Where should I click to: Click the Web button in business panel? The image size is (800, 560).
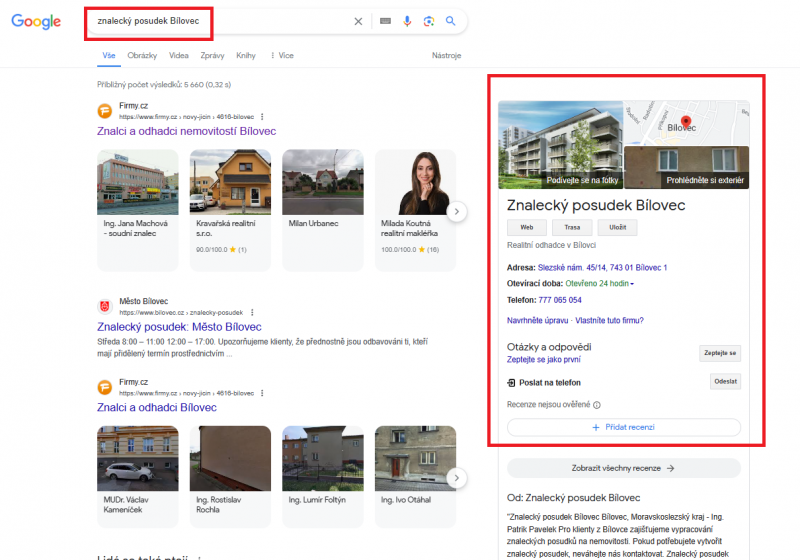coord(527,227)
